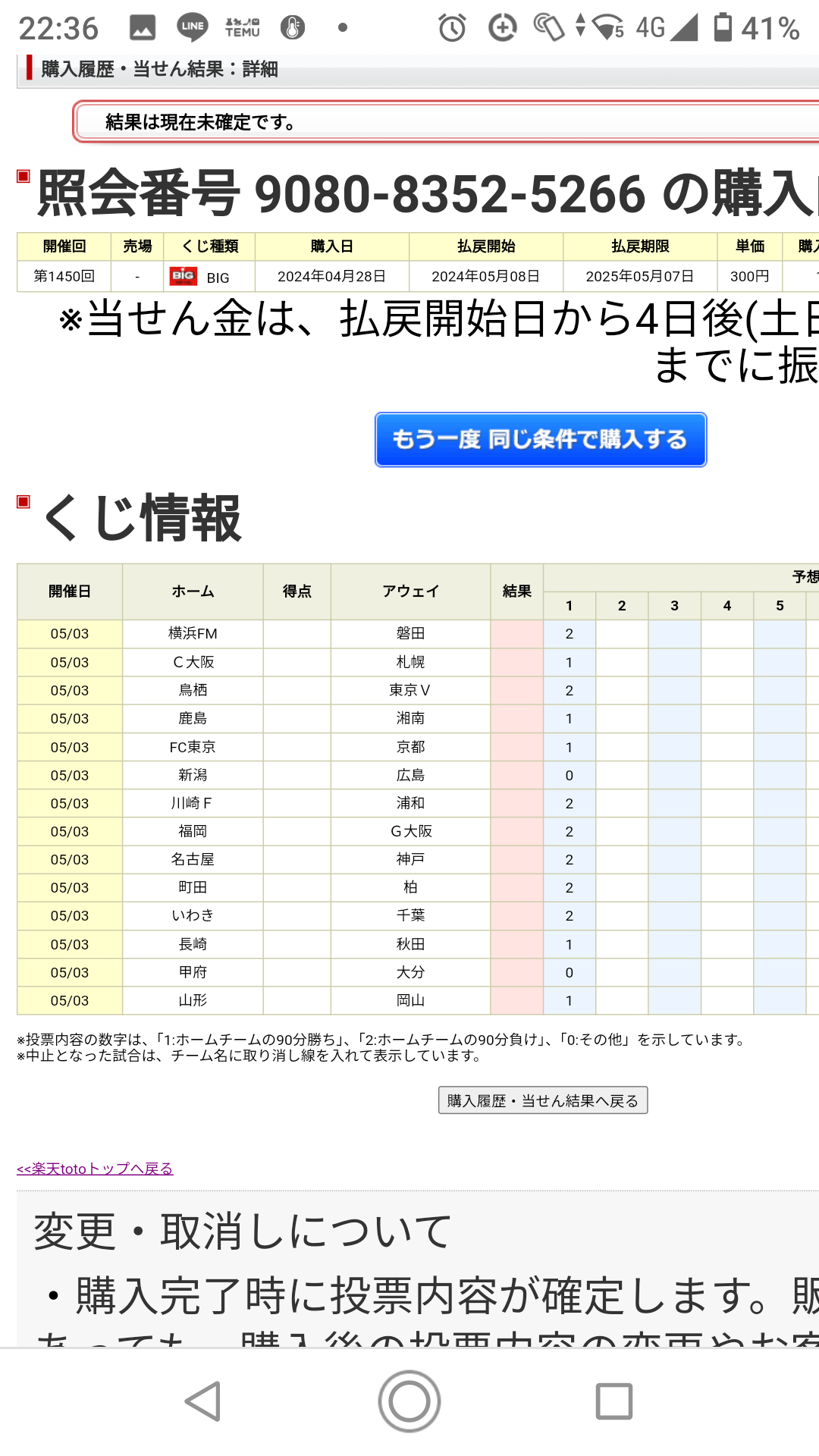819x1456 pixels.
Task: Select home team 町田
Action: coord(193,887)
